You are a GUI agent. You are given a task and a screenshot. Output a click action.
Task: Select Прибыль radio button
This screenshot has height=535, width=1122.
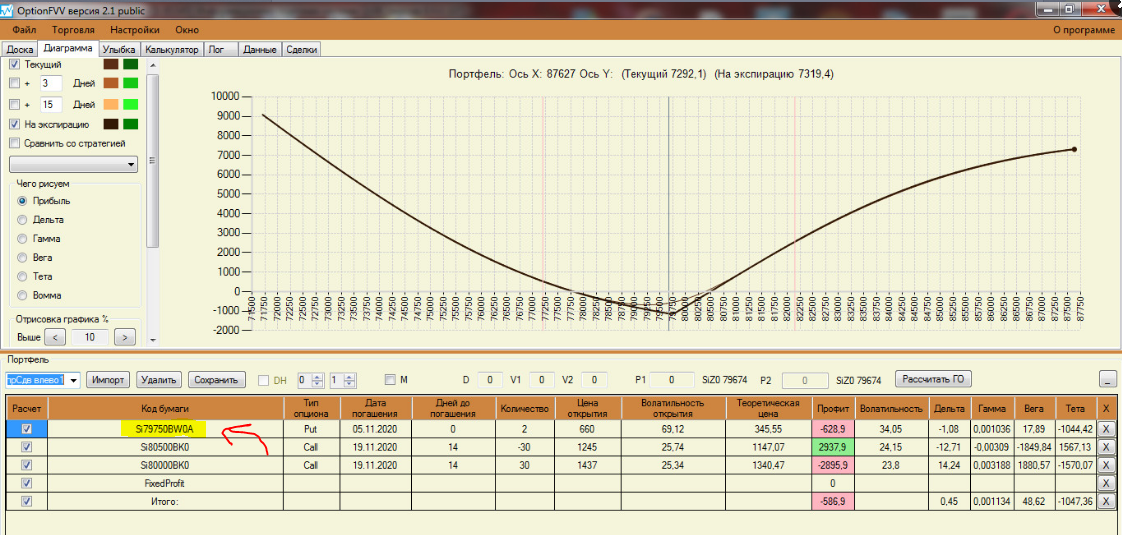pos(21,201)
